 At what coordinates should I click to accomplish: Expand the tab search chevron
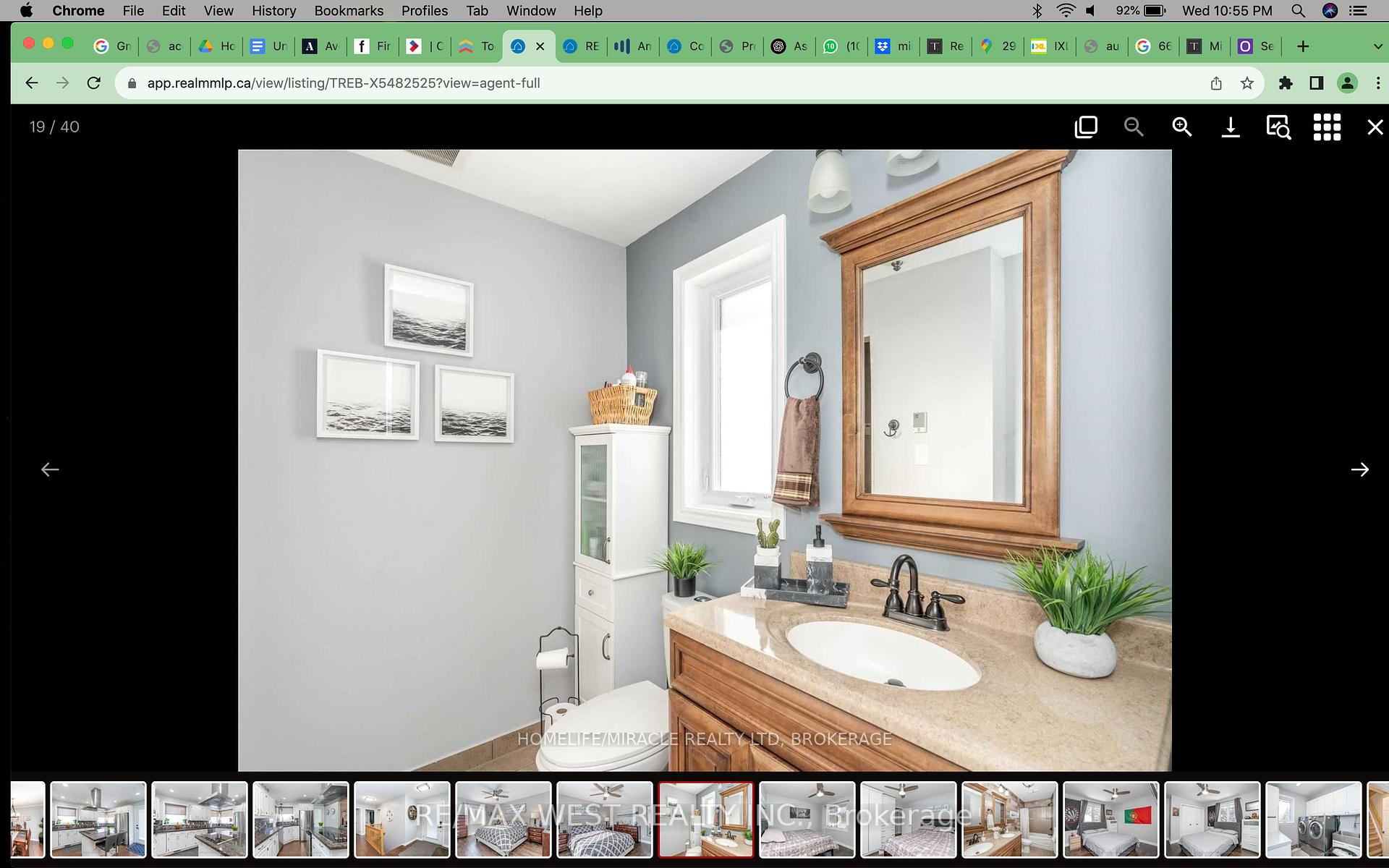[1377, 46]
